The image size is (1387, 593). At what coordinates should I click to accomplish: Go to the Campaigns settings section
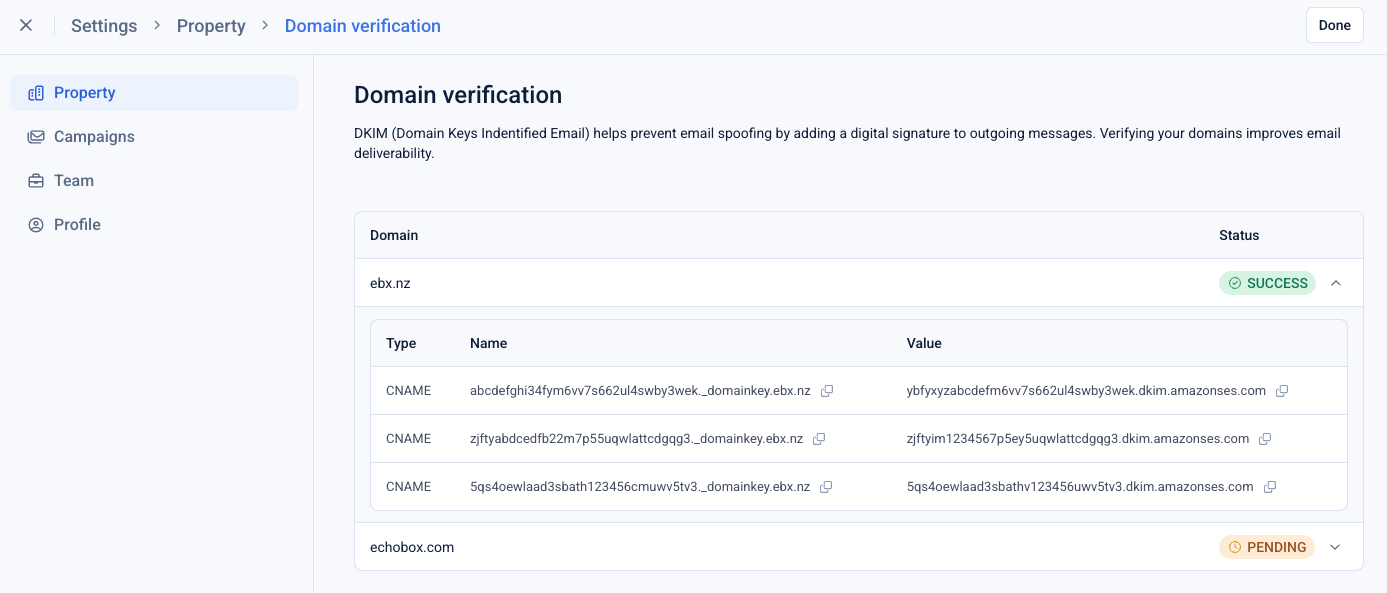click(94, 137)
